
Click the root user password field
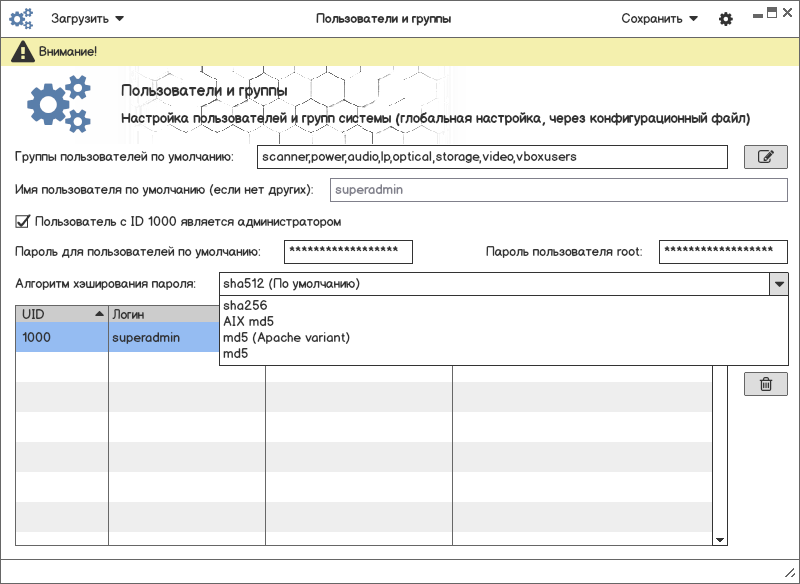click(x=722, y=252)
